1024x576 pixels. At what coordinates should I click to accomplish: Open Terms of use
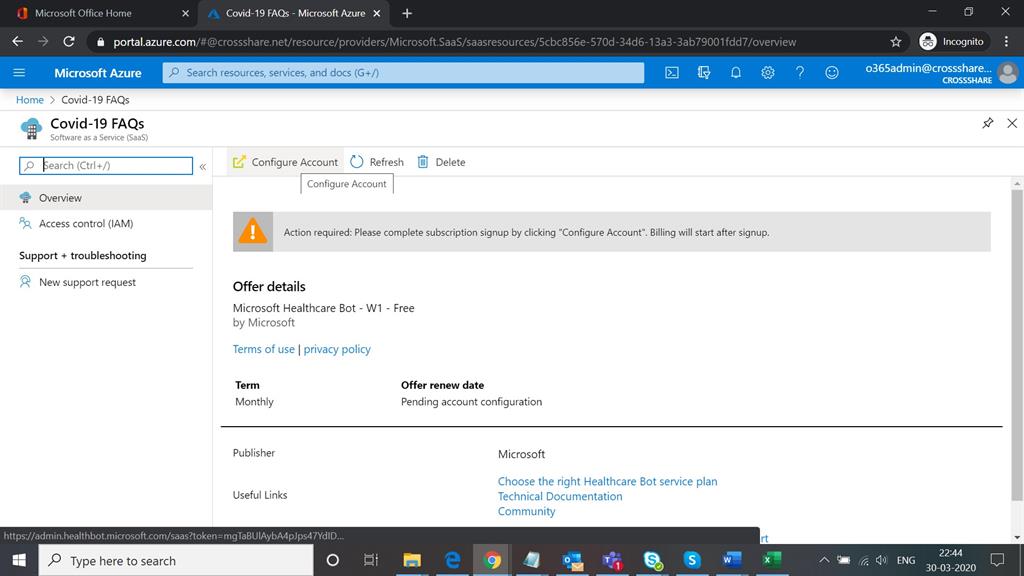[263, 349]
